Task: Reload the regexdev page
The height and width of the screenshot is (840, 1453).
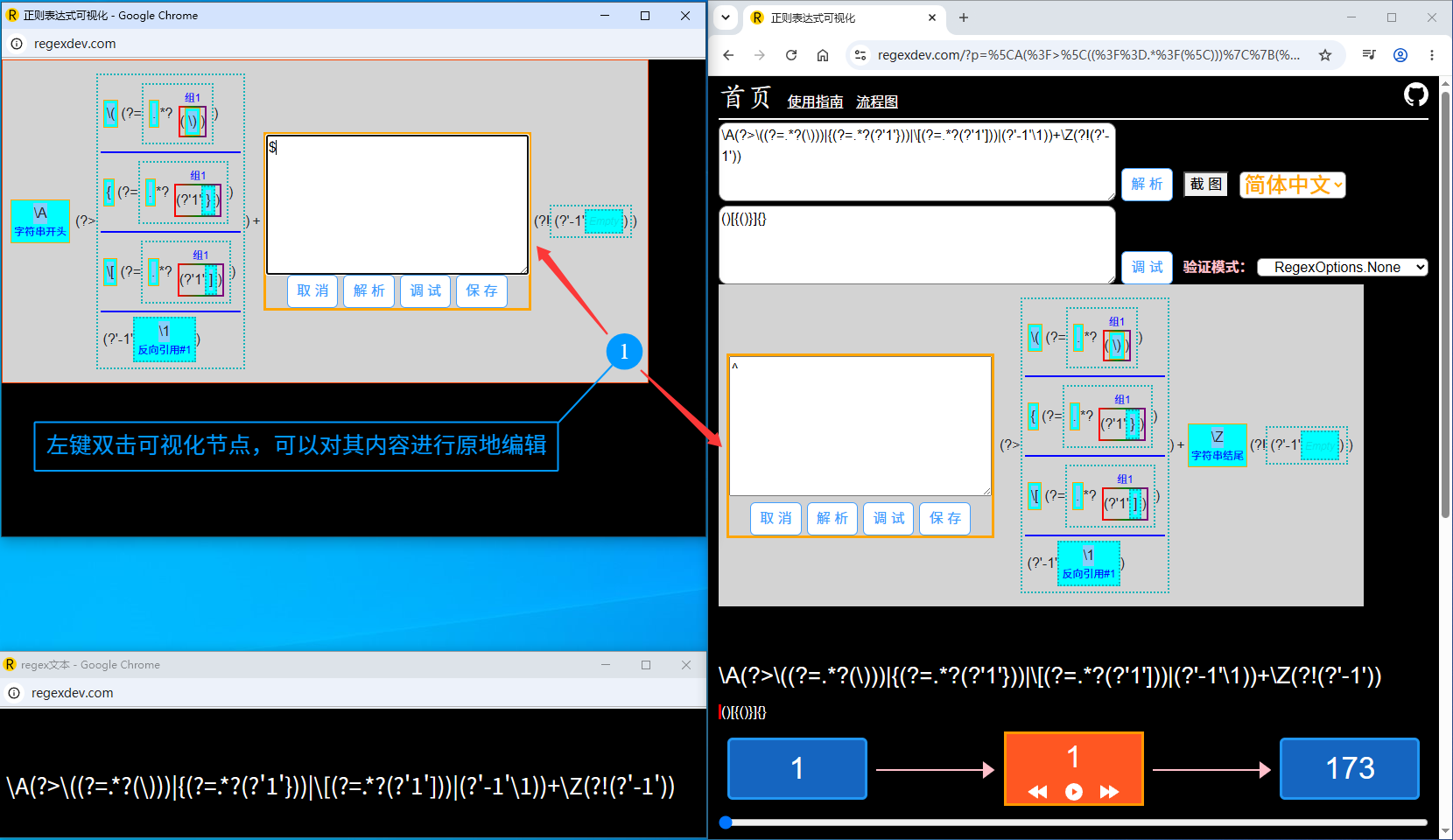Action: [791, 55]
